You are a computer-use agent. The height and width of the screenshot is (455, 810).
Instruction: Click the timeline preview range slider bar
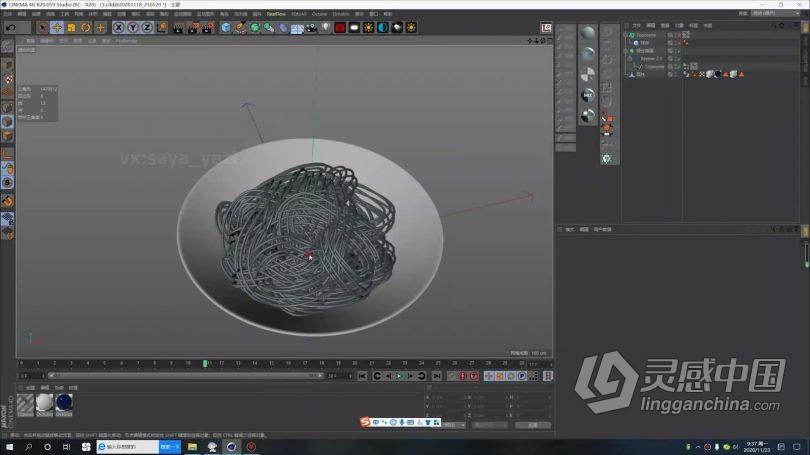[x=185, y=376]
